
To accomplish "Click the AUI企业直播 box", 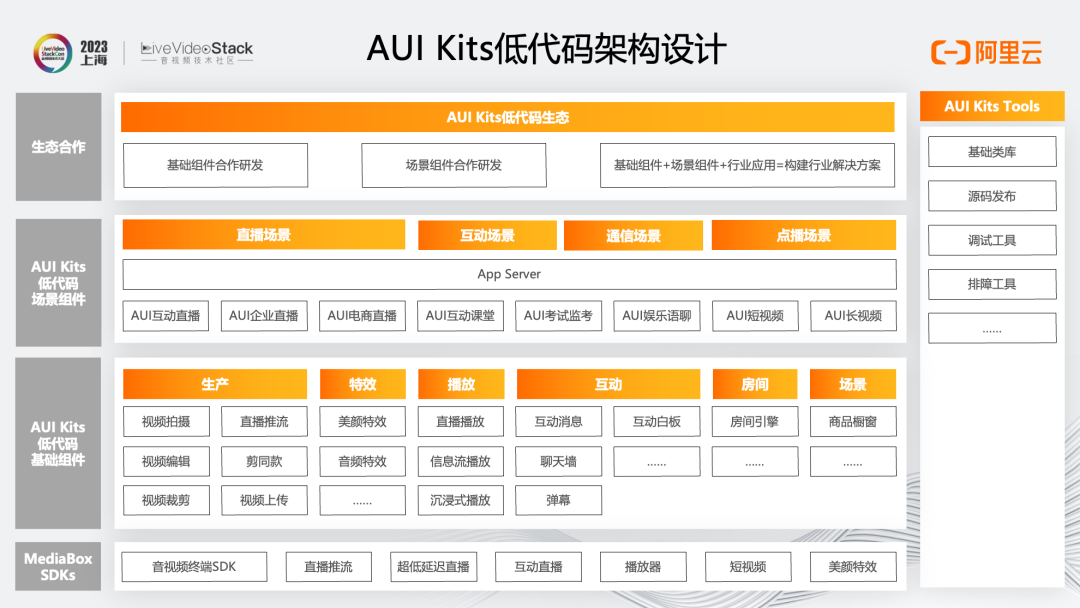I will (264, 316).
